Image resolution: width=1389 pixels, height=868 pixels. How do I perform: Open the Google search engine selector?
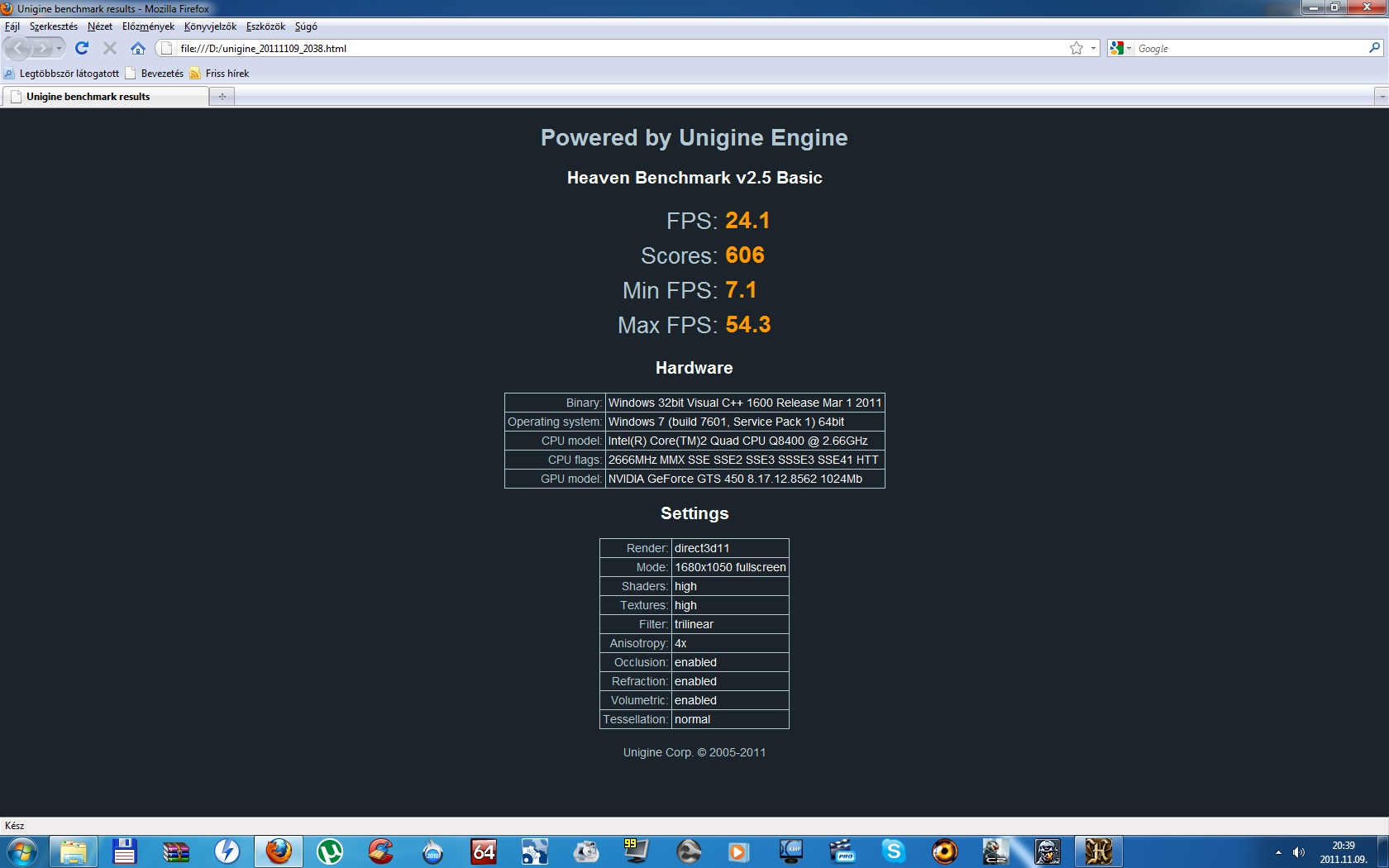1120,48
